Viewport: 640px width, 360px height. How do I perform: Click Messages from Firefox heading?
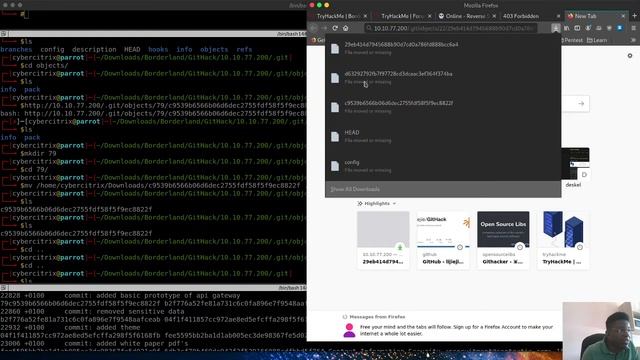(x=377, y=317)
